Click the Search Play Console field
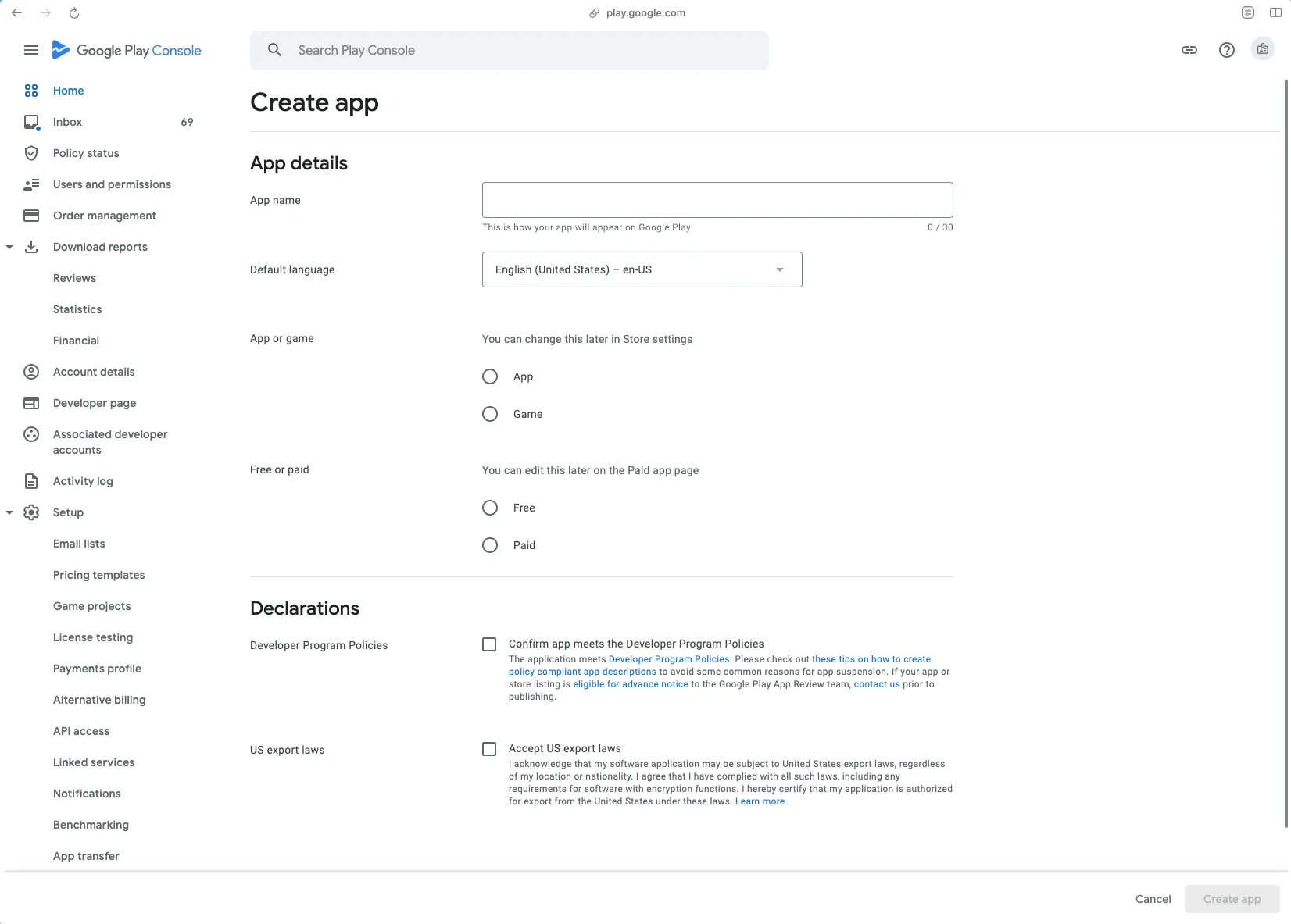 [510, 50]
